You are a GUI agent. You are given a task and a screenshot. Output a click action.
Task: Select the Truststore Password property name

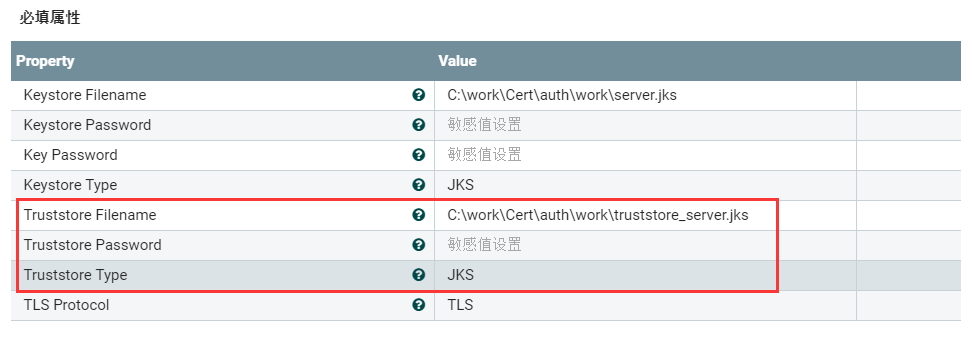coord(92,244)
